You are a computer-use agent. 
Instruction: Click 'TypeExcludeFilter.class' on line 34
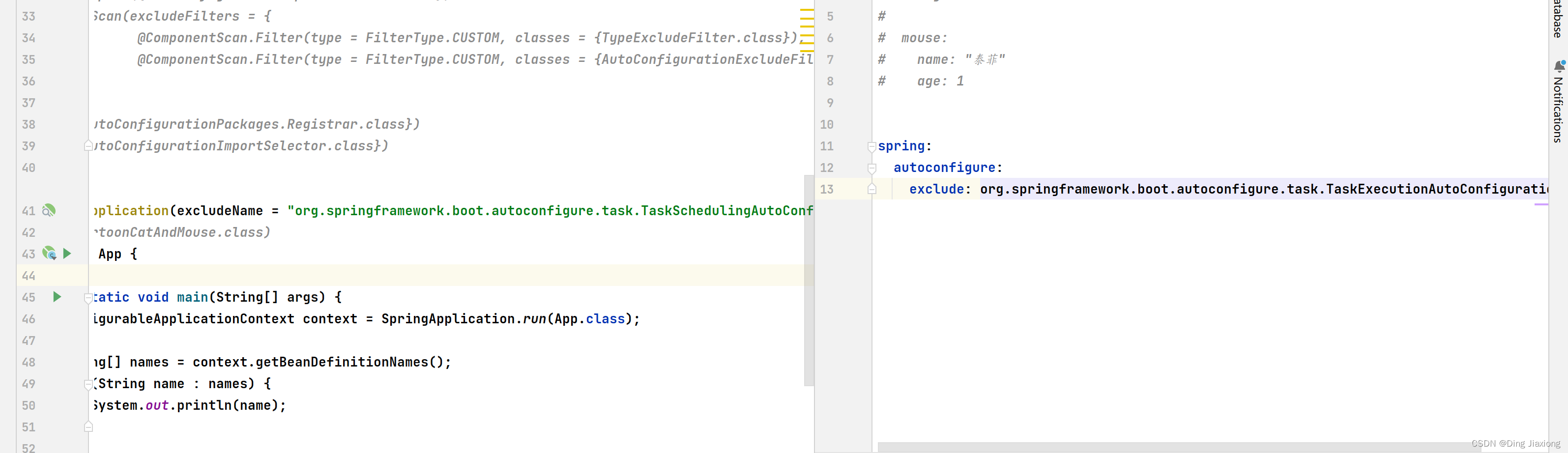692,38
